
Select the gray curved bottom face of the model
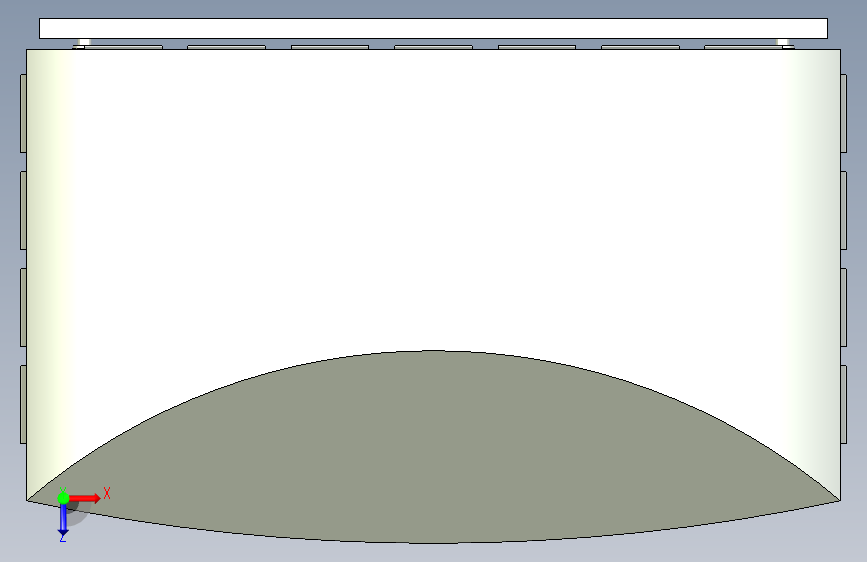pos(434,448)
